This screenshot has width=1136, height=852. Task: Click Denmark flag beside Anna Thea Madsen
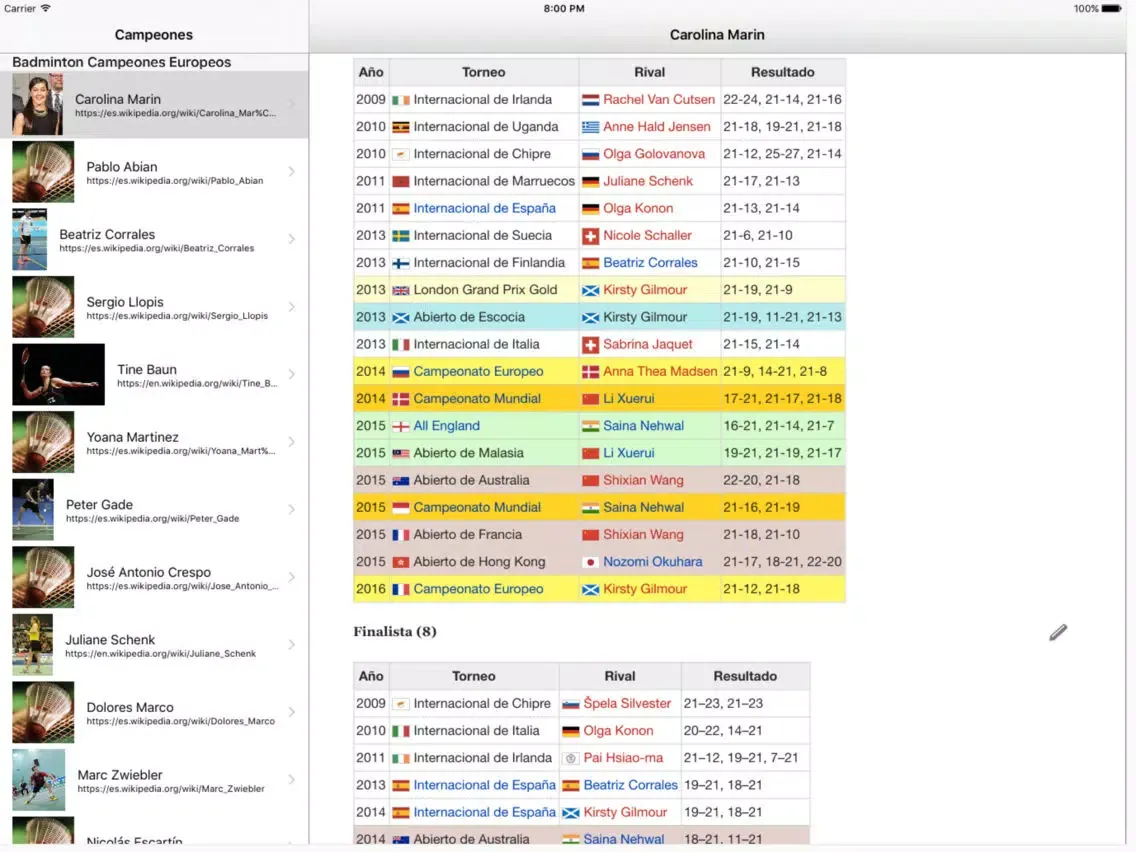(590, 372)
